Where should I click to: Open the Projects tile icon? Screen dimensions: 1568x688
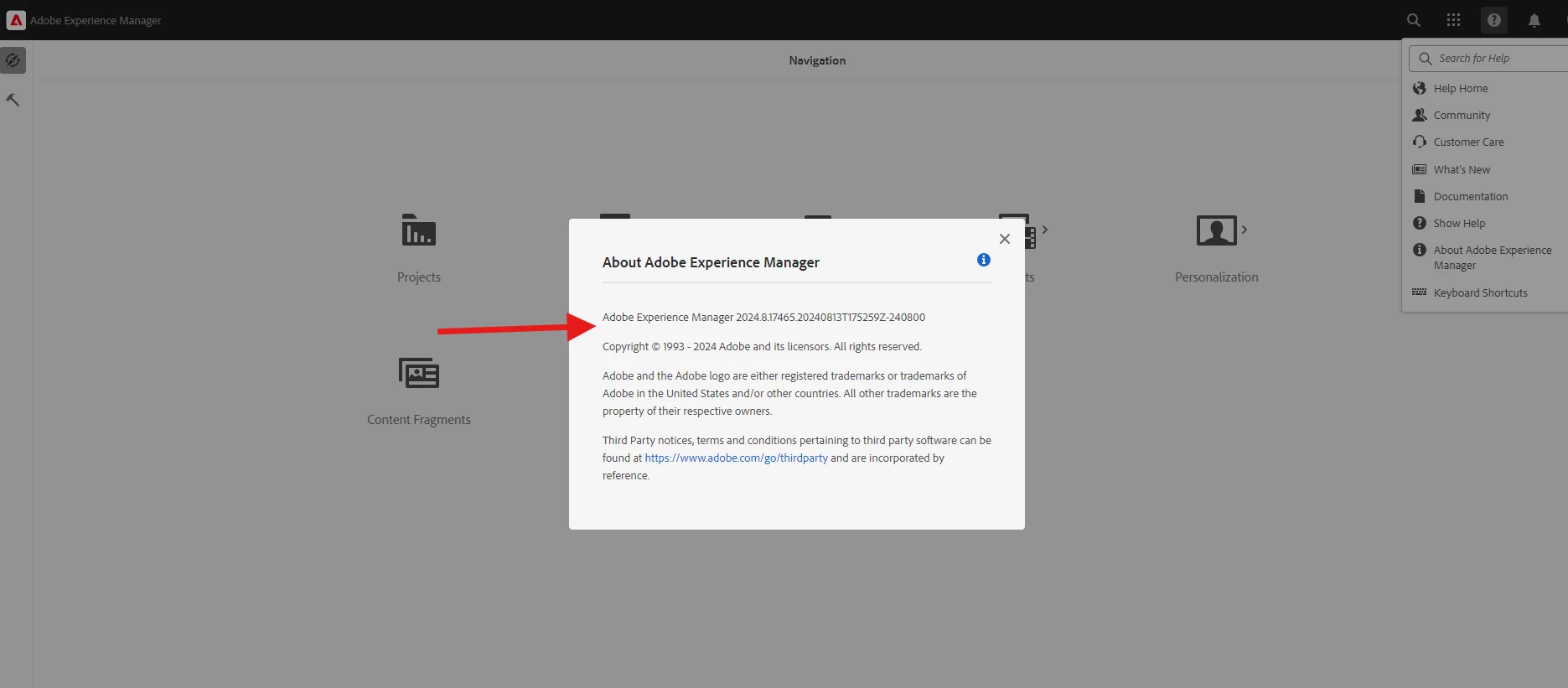coord(419,230)
